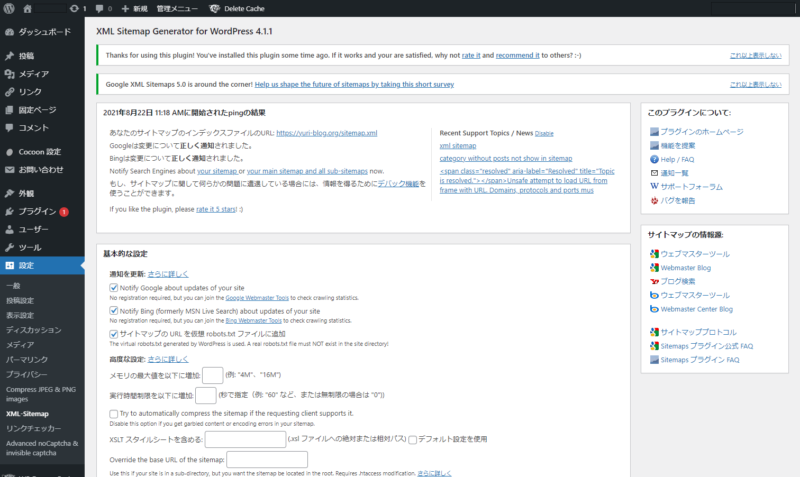Open Help / FAQ link

click(x=677, y=159)
